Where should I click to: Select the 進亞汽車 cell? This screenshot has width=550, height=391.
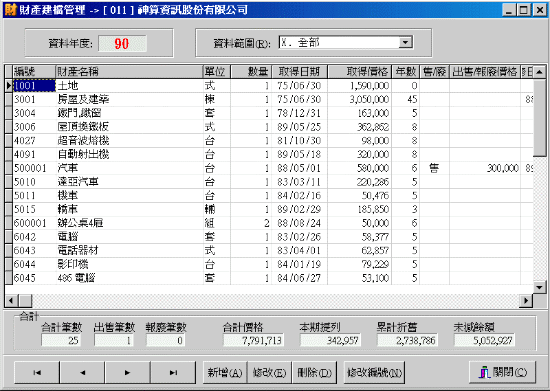tap(129, 182)
